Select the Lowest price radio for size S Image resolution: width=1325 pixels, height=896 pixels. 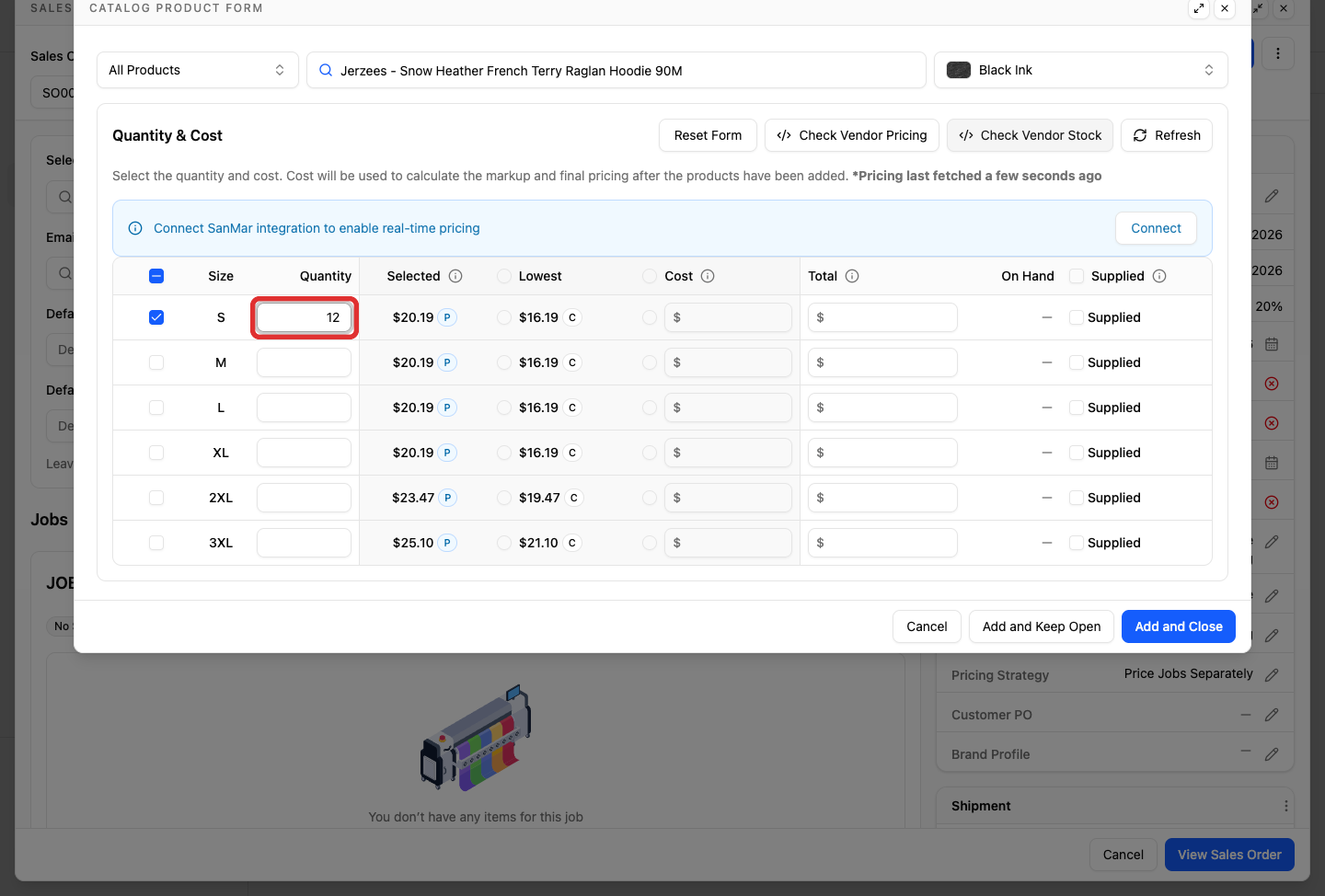click(504, 317)
